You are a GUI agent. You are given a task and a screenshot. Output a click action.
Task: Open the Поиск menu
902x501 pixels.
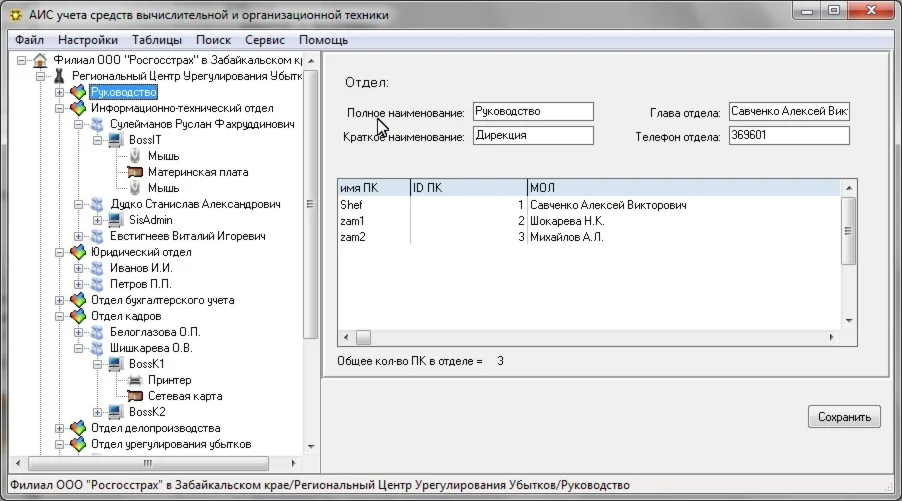coord(213,40)
